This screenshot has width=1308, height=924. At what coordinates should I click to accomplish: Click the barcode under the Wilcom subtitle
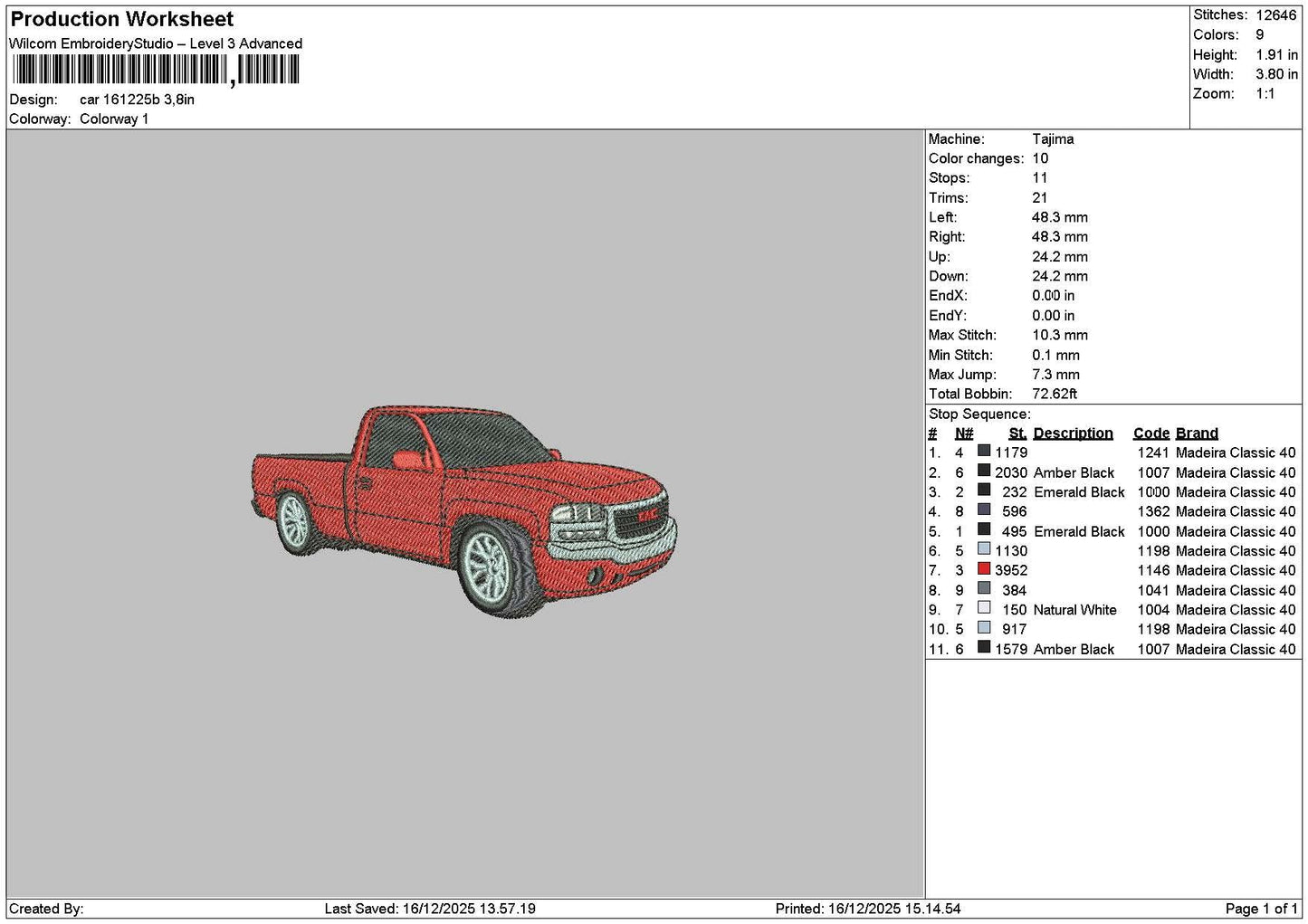coord(155,70)
